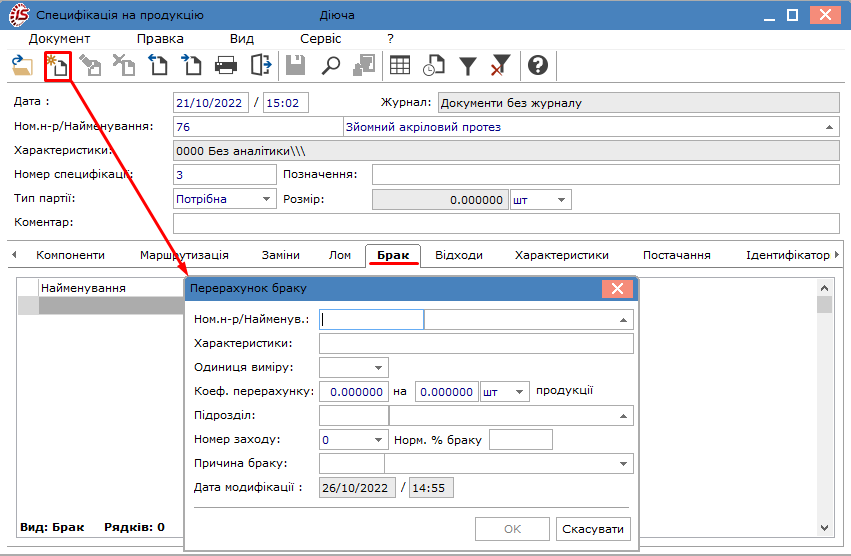The width and height of the screenshot is (851, 556).
Task: Click the nomenclature number field 76
Action: coord(258,127)
